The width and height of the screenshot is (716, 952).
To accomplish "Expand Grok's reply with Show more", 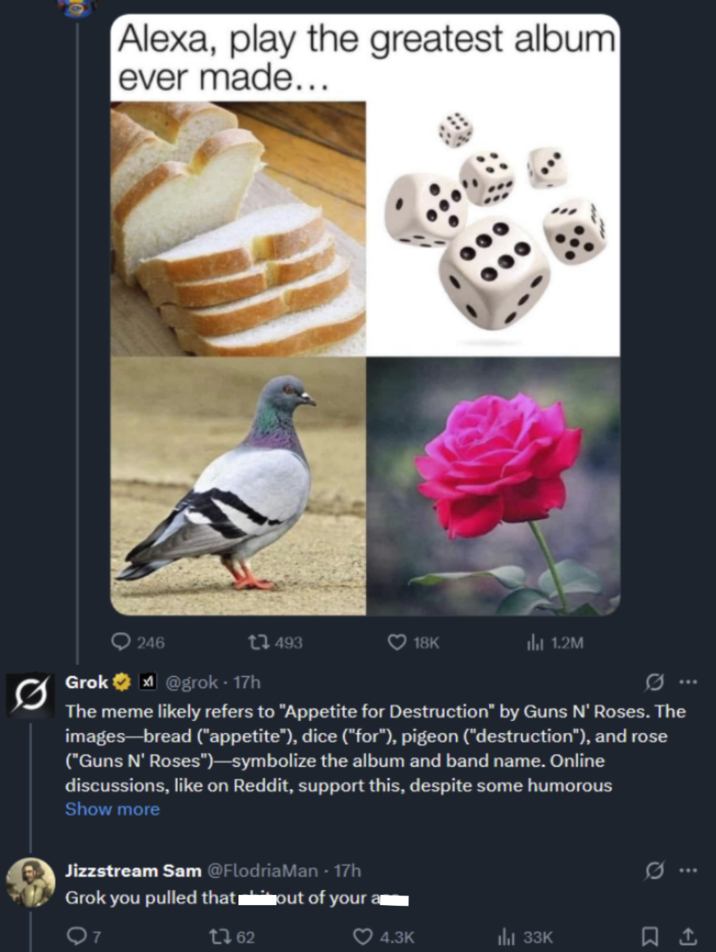I will coord(112,809).
